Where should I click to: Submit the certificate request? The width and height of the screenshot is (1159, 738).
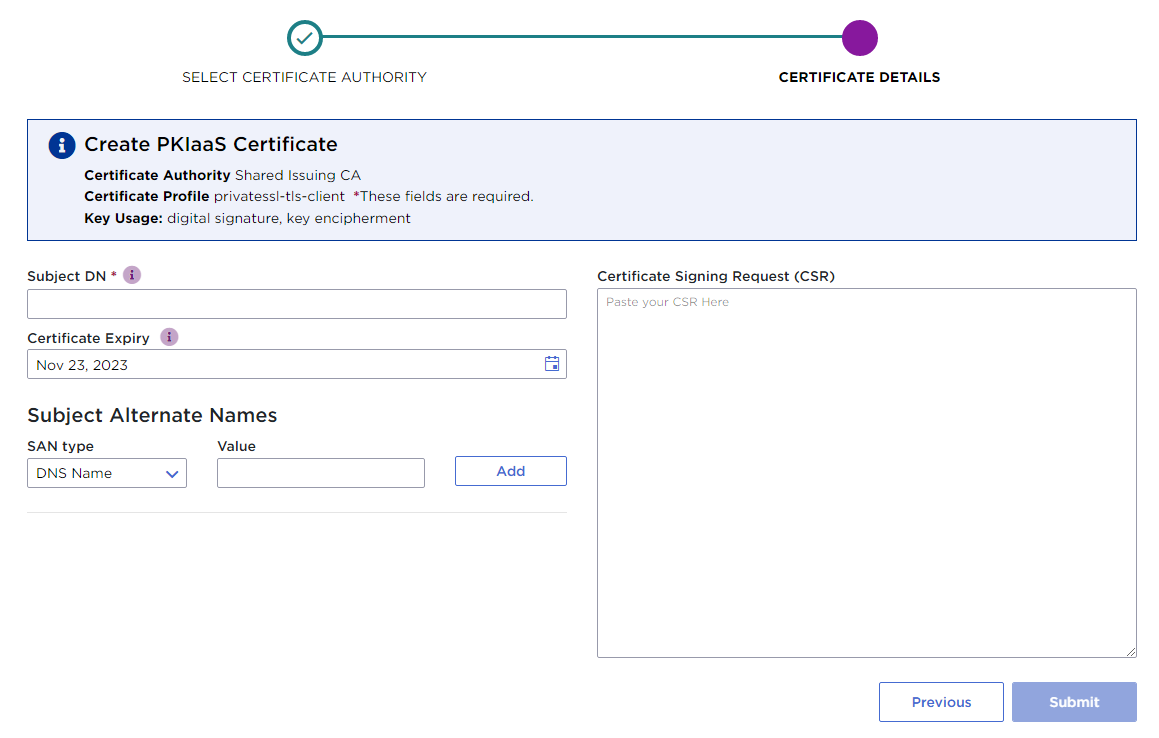click(x=1074, y=702)
